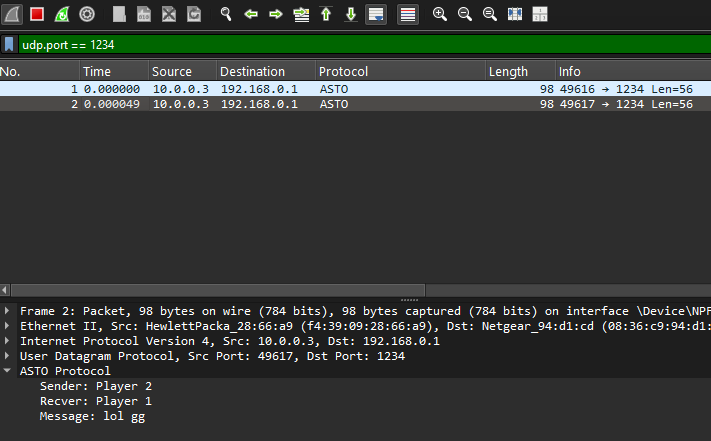The width and height of the screenshot is (711, 441).
Task: Select packet 1 from port 49616
Action: (x=356, y=89)
